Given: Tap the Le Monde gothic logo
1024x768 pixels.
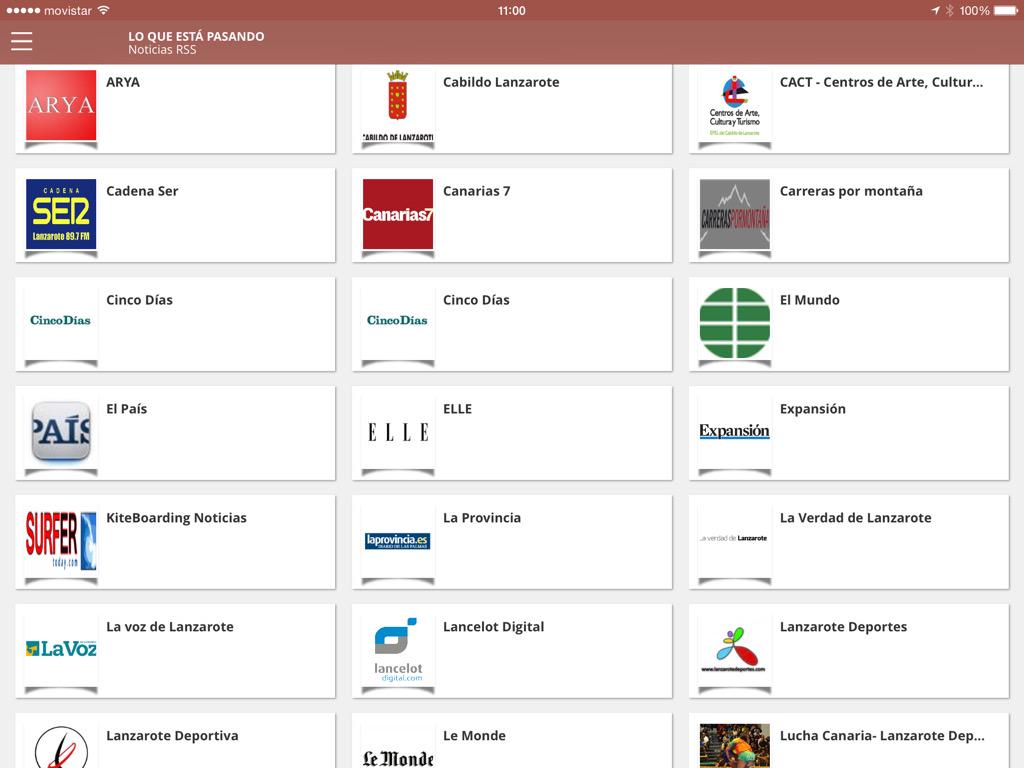Looking at the screenshot, I should (x=398, y=758).
